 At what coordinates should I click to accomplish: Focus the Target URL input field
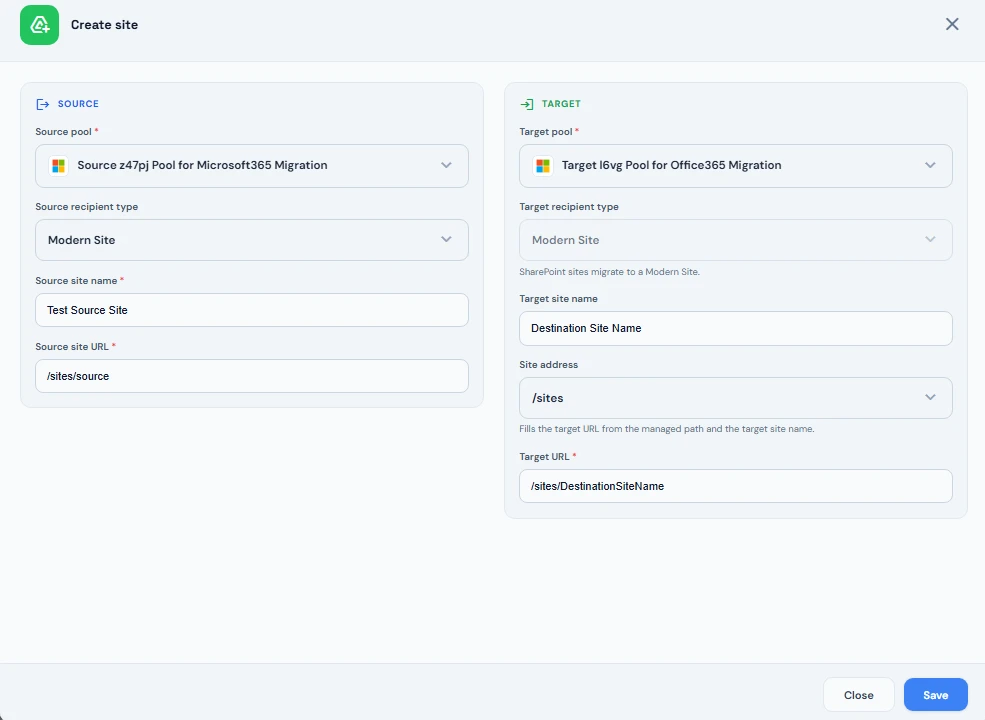point(736,486)
